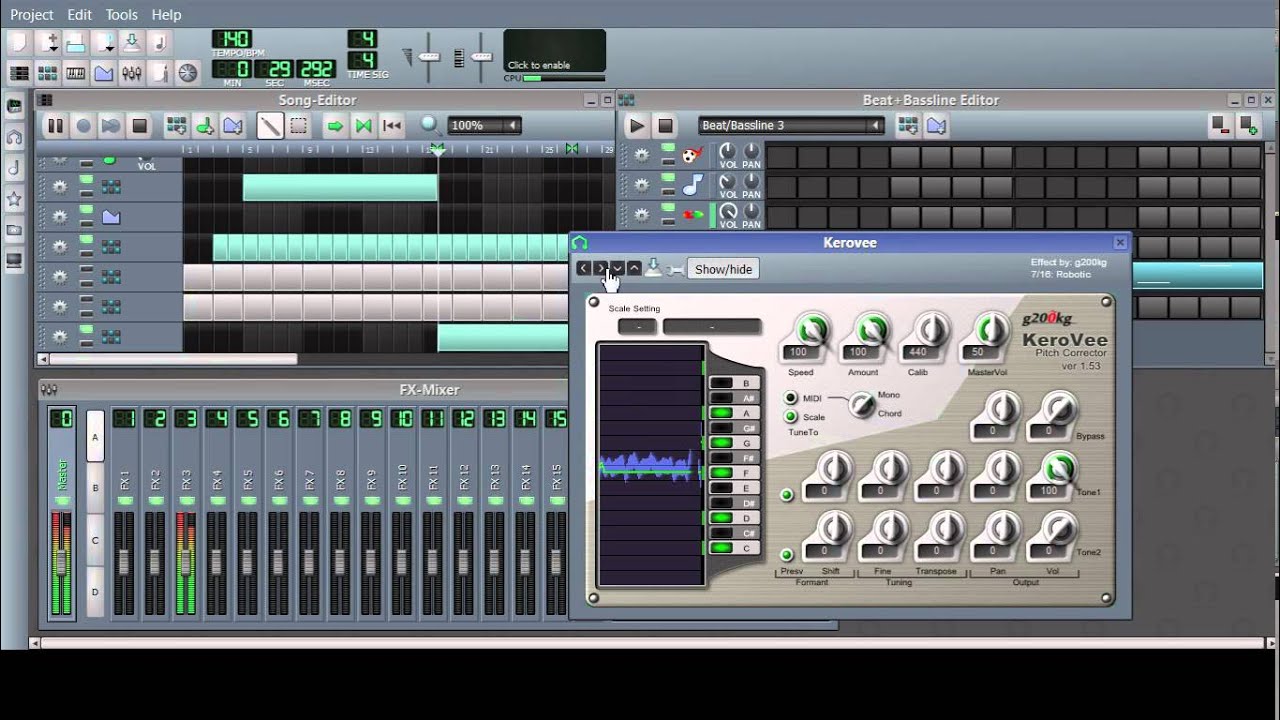Image resolution: width=1280 pixels, height=720 pixels.
Task: Select the MIDI TuneTo option
Action: pyautogui.click(x=791, y=398)
